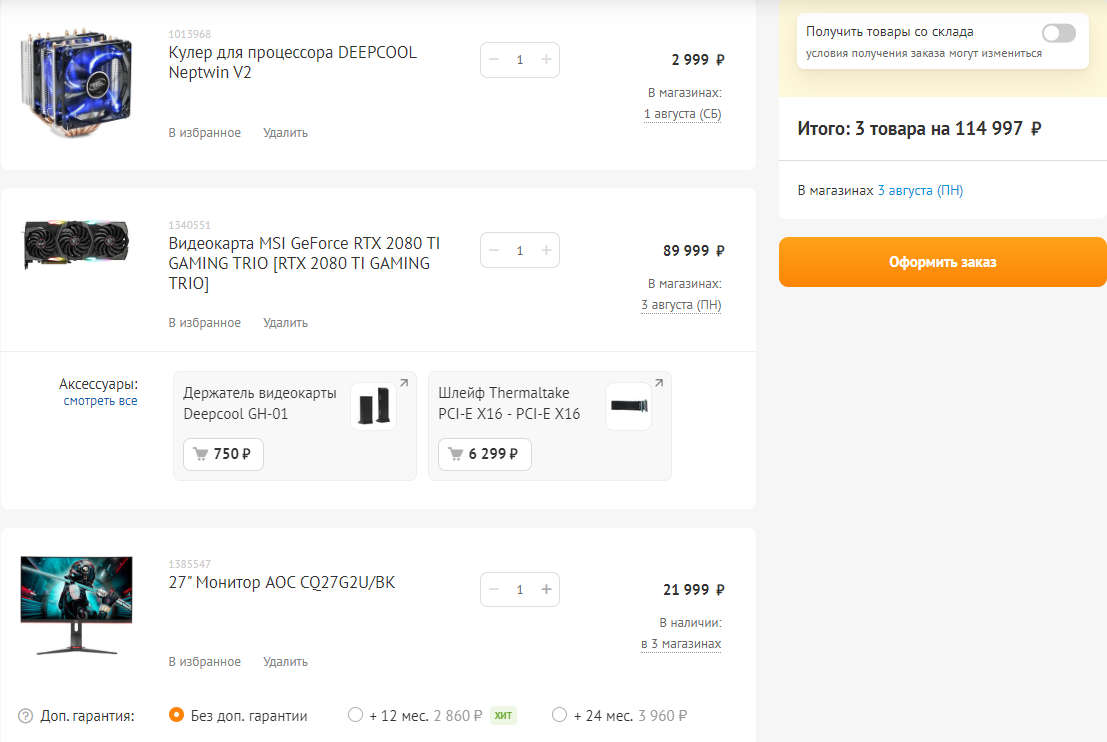Viewport: 1107px width, 742px height.
Task: Decrease MSI RTX 2080 TI quantity
Action: click(x=494, y=250)
